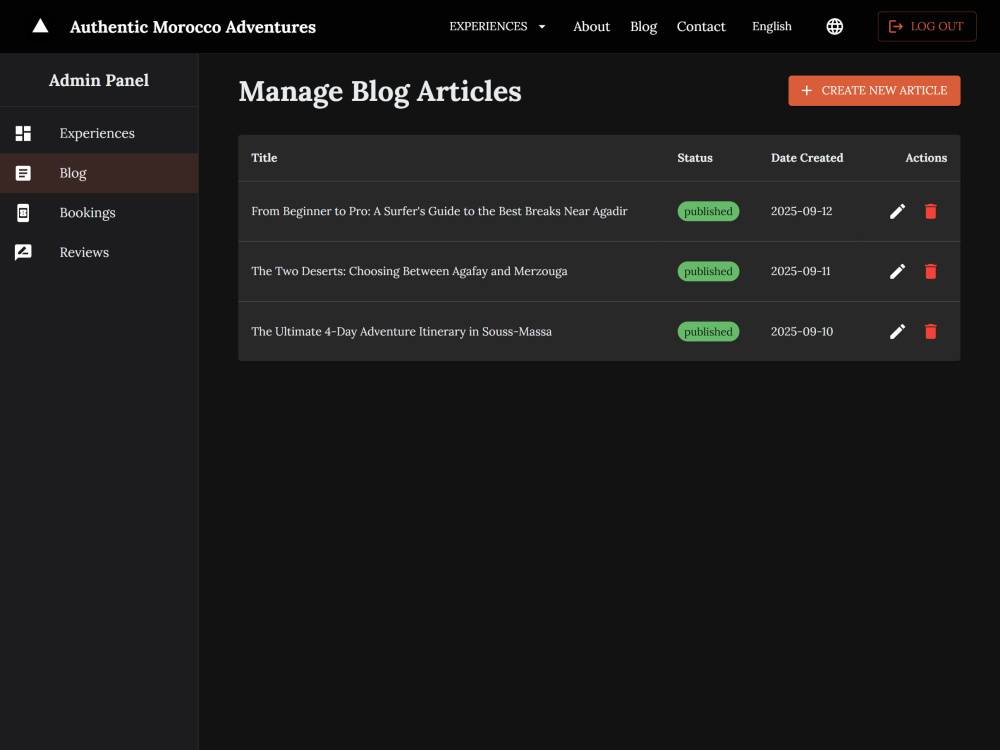Click the date 2025-09-11

coord(800,271)
